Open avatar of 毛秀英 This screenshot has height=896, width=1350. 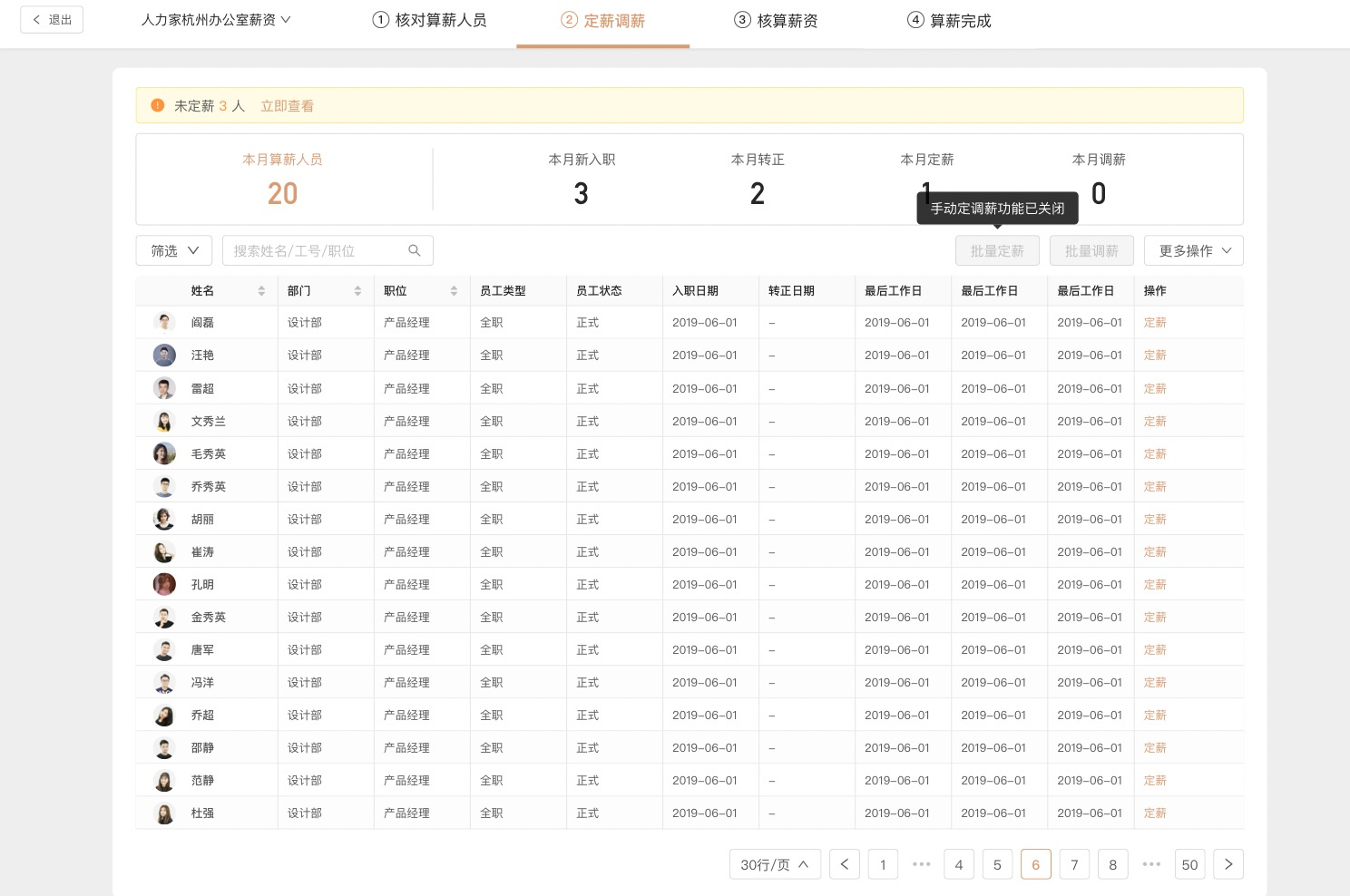pos(164,453)
